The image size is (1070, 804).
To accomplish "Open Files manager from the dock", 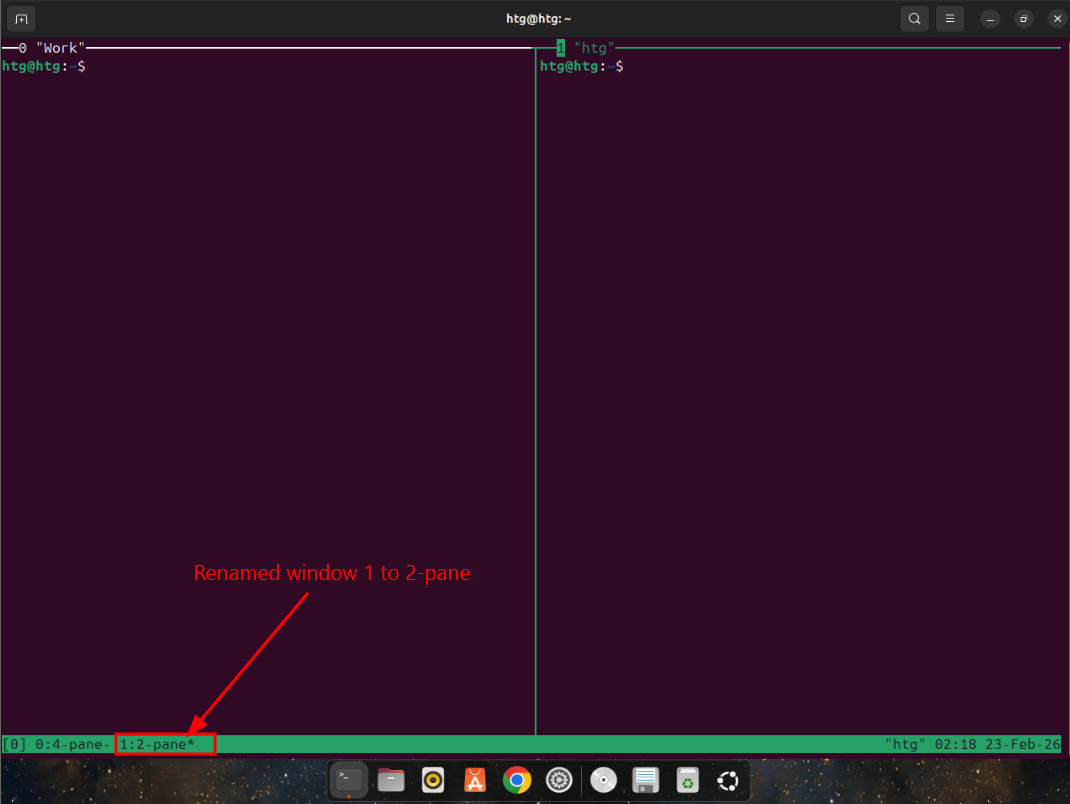I will pos(391,779).
